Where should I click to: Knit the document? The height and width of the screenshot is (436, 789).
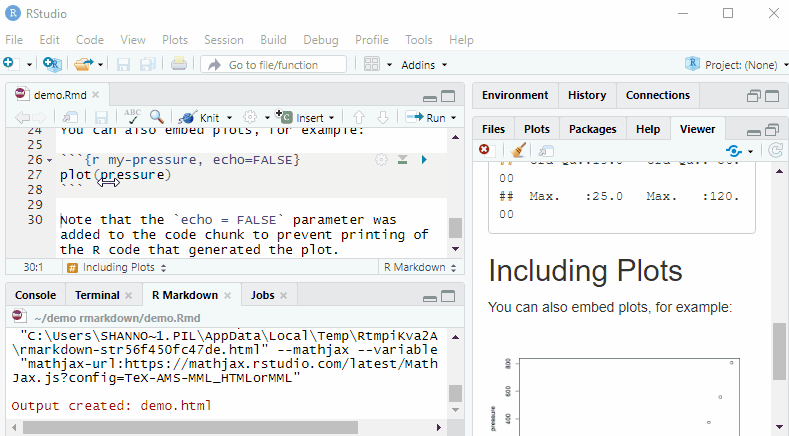coord(199,118)
